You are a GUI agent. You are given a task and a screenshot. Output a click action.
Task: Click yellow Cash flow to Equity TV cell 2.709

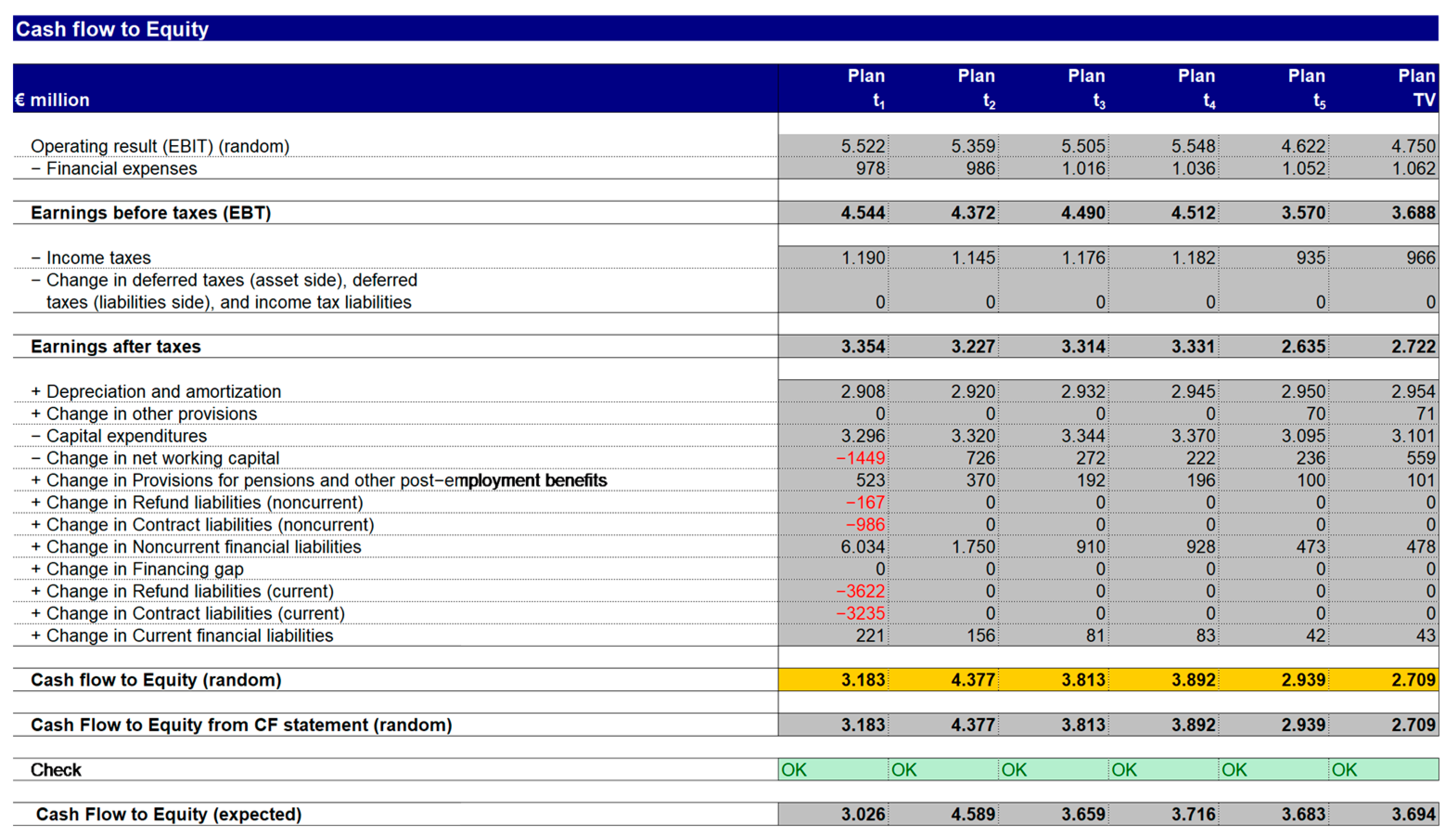(1413, 680)
